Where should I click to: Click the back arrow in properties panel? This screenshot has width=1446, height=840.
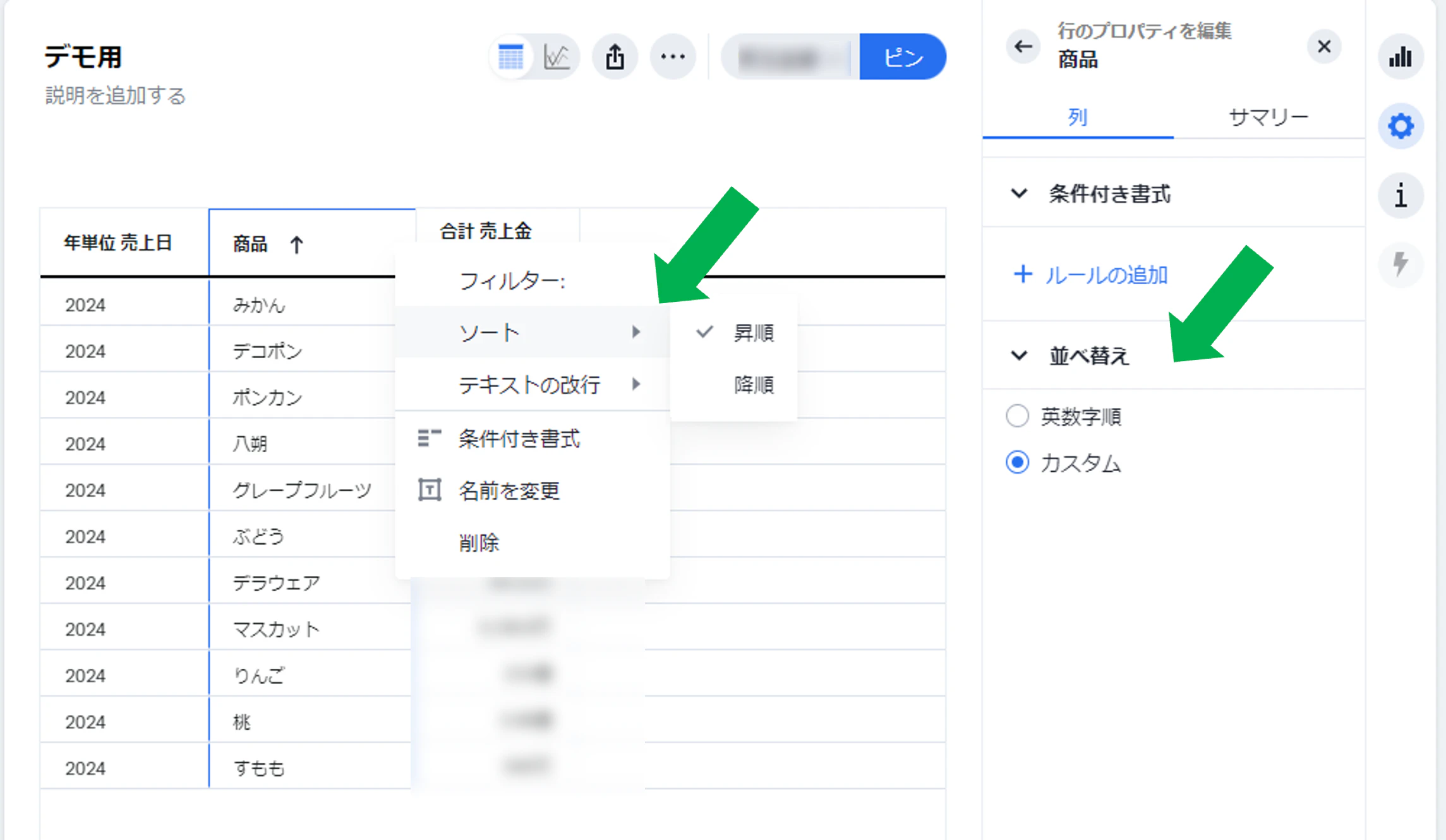point(1023,47)
